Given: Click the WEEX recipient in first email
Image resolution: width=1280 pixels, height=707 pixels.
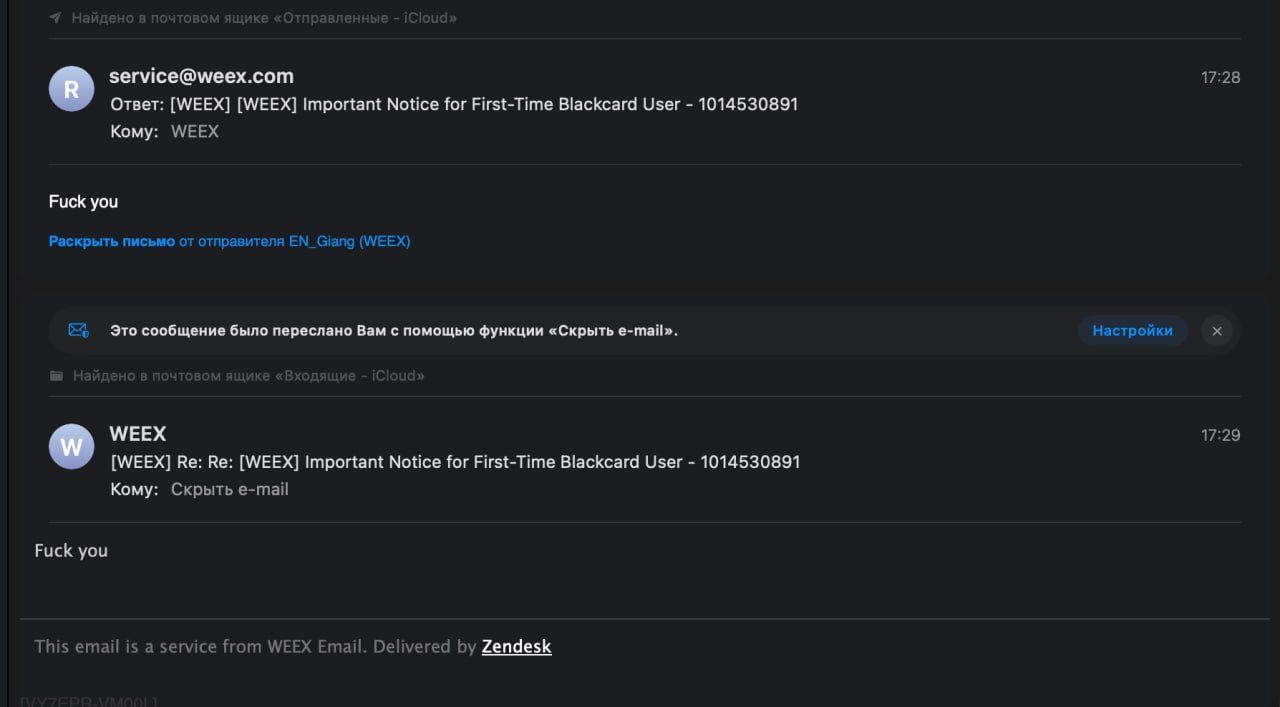Looking at the screenshot, I should point(195,131).
